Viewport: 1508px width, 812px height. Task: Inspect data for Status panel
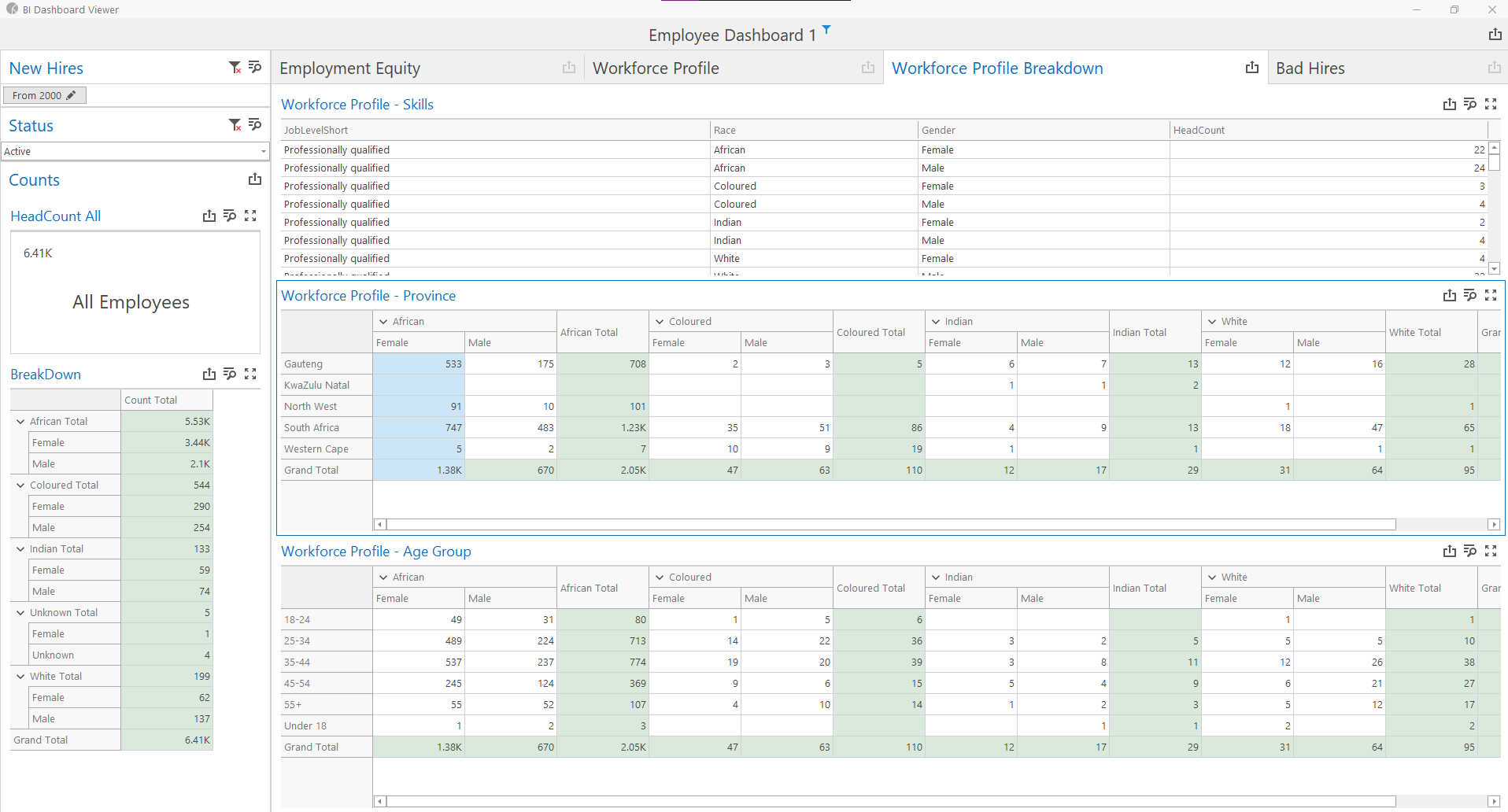(255, 125)
